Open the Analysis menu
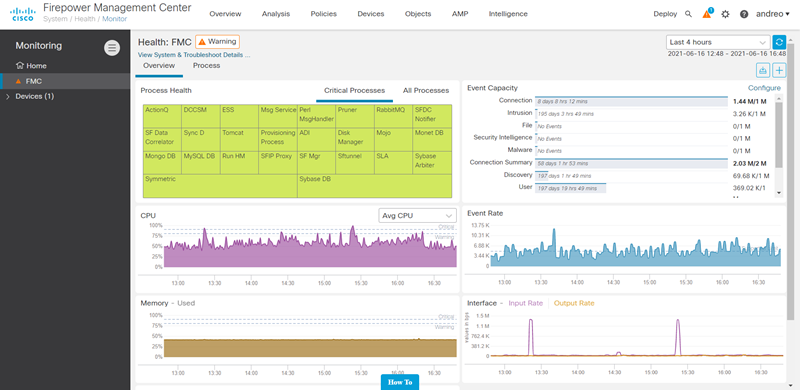 [276, 14]
